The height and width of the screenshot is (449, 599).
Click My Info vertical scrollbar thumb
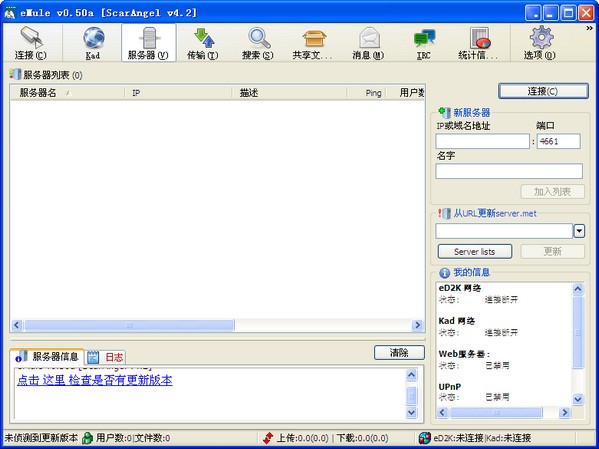click(x=578, y=332)
